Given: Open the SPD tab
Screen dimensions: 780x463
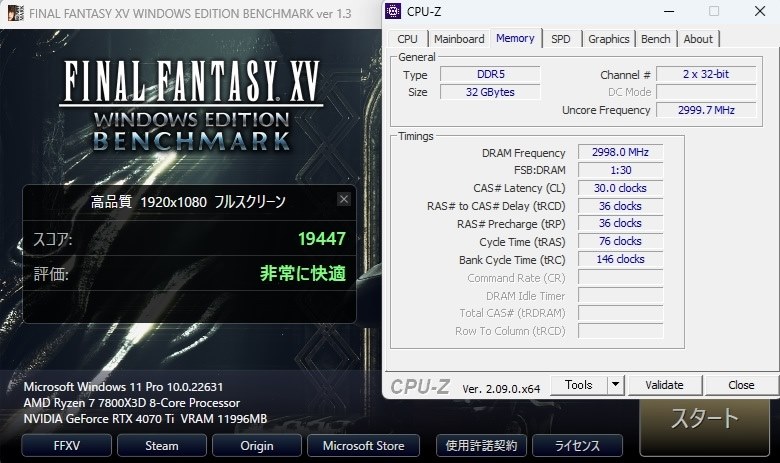Looking at the screenshot, I should pyautogui.click(x=561, y=39).
